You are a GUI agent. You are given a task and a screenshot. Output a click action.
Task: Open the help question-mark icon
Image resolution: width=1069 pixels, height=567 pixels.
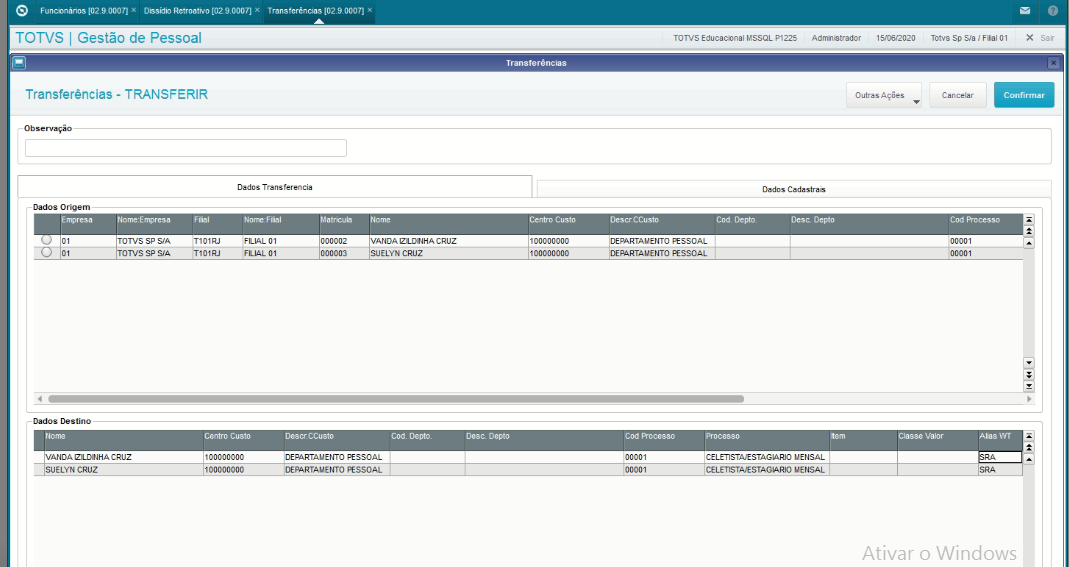point(1053,11)
